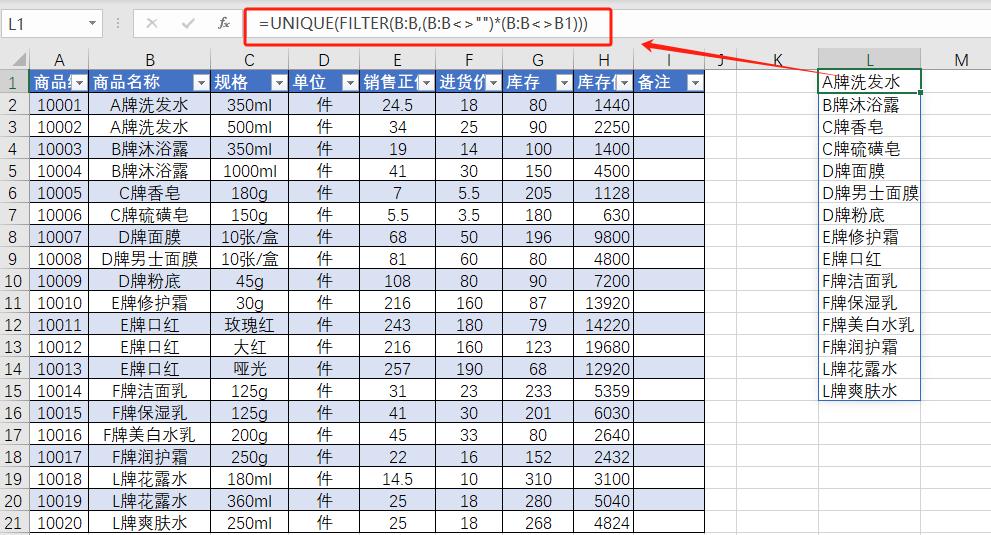Image resolution: width=991 pixels, height=535 pixels.
Task: Click spilled result L牌花露水 in column L
Action: pyautogui.click(x=869, y=369)
